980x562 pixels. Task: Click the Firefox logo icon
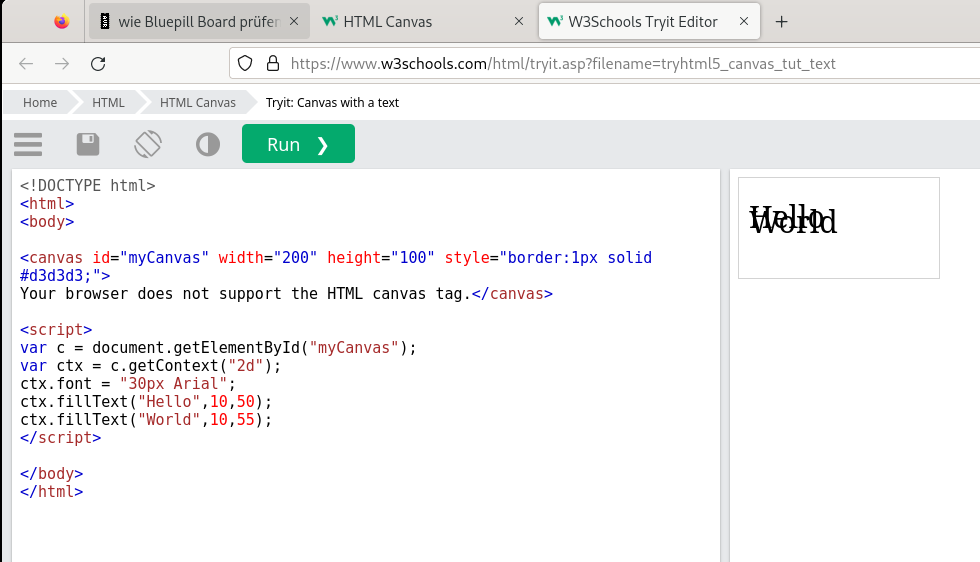click(61, 22)
